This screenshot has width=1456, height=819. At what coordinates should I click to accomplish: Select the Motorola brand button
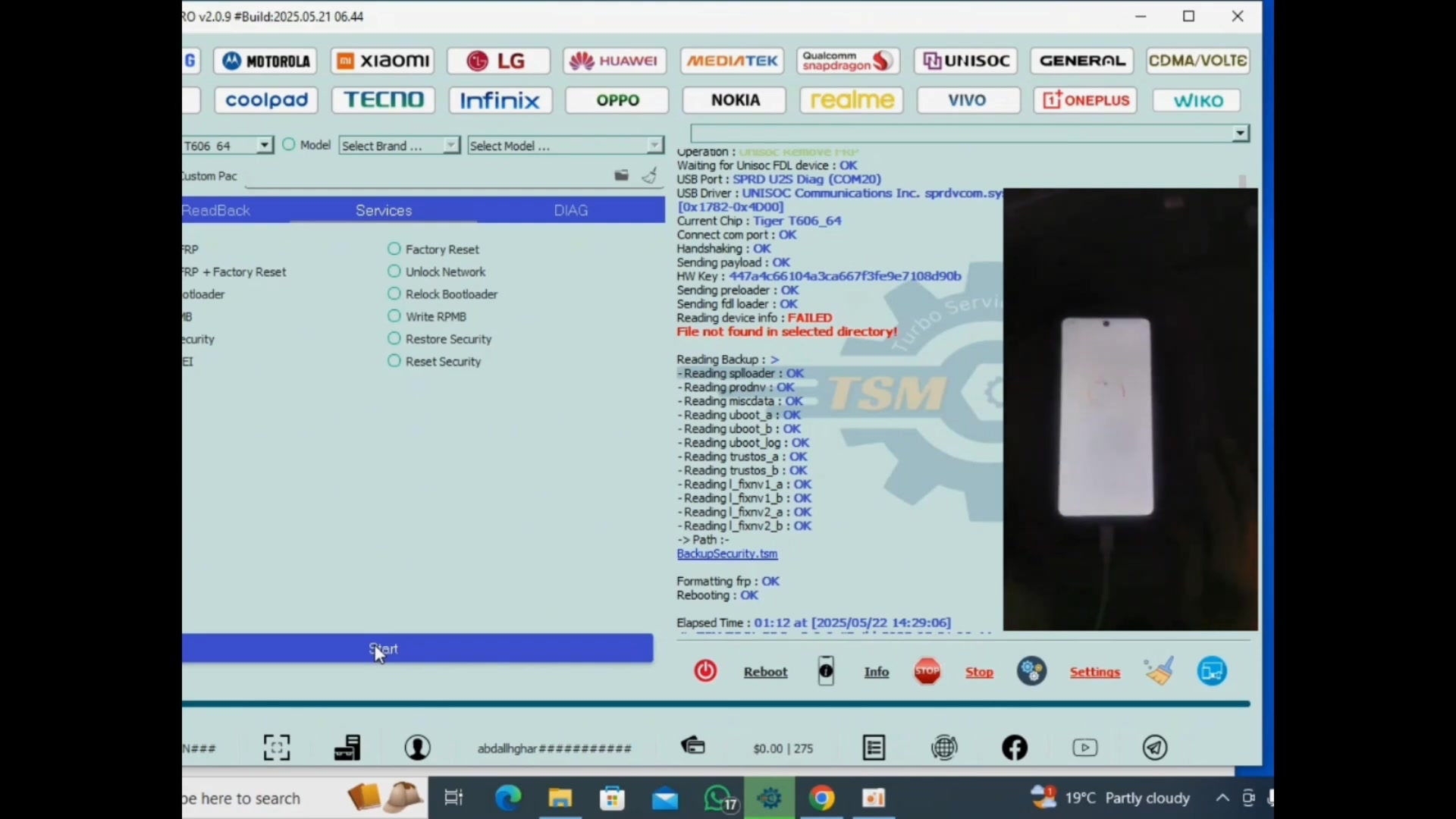(x=265, y=61)
